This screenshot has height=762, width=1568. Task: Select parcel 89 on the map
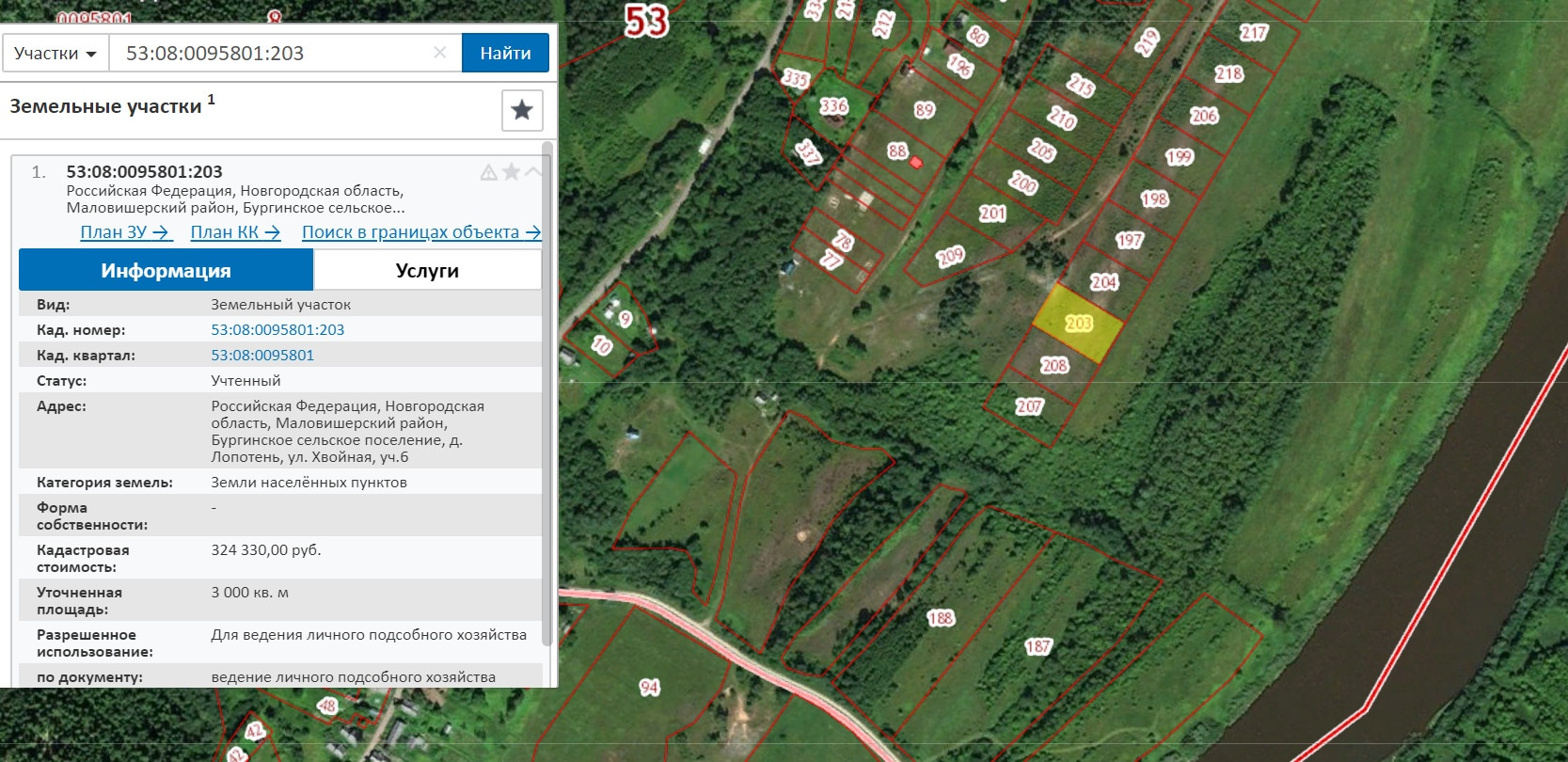[925, 110]
